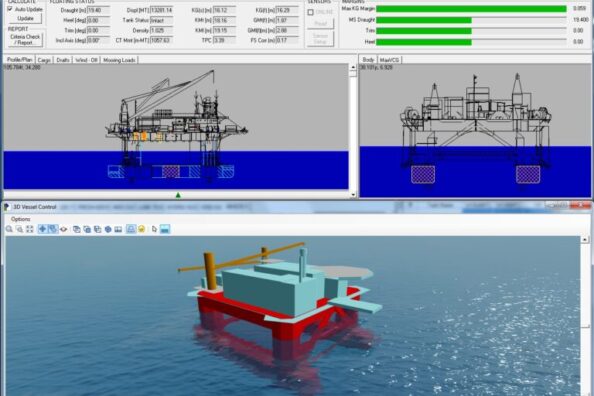Toggle the Auto Update checkbox
Screen dimensions: 594x396
pos(10,9)
